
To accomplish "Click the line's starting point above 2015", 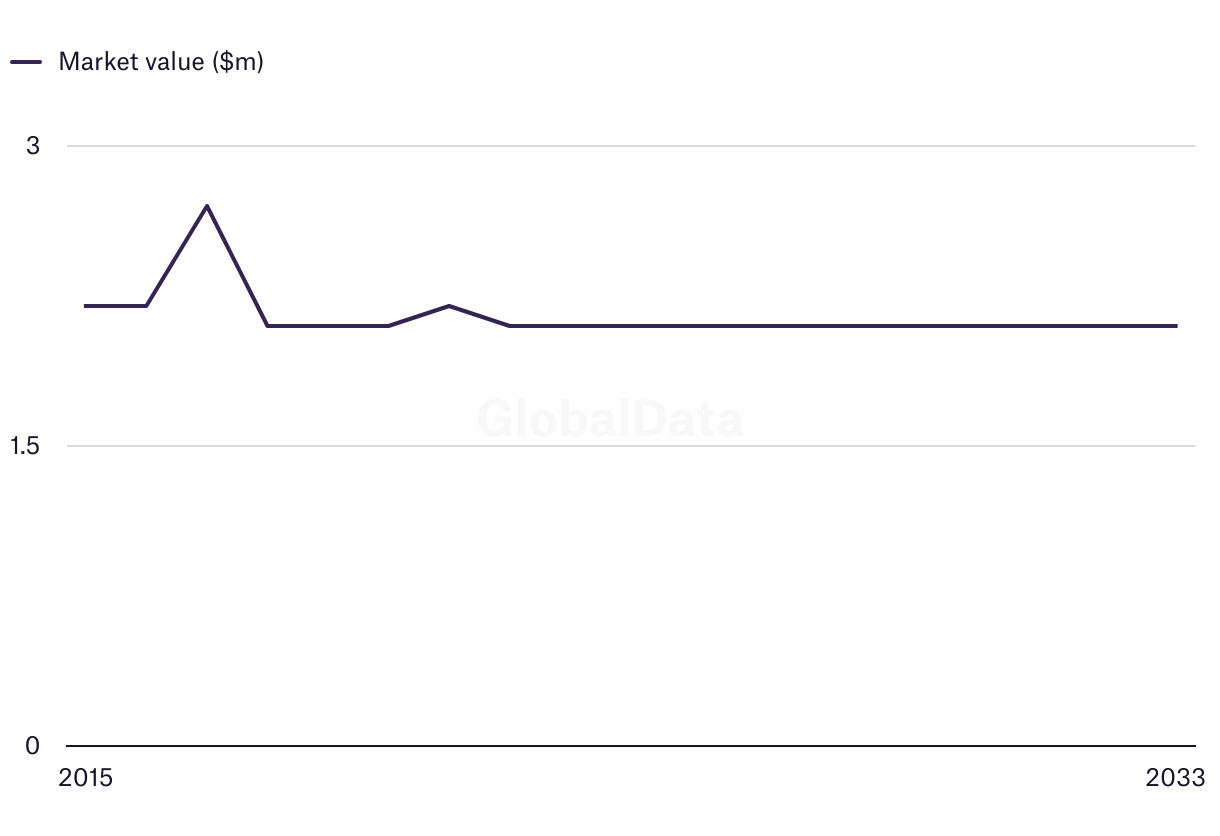I will click(86, 306).
